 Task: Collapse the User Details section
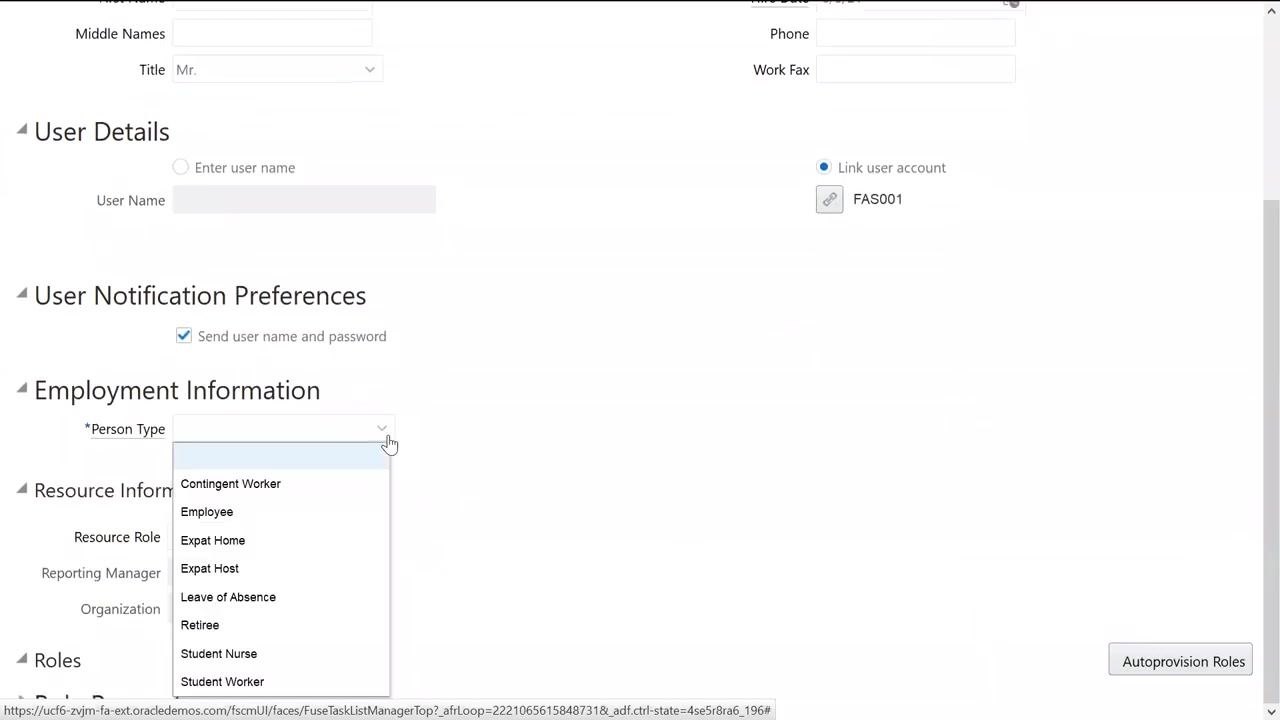click(x=22, y=130)
